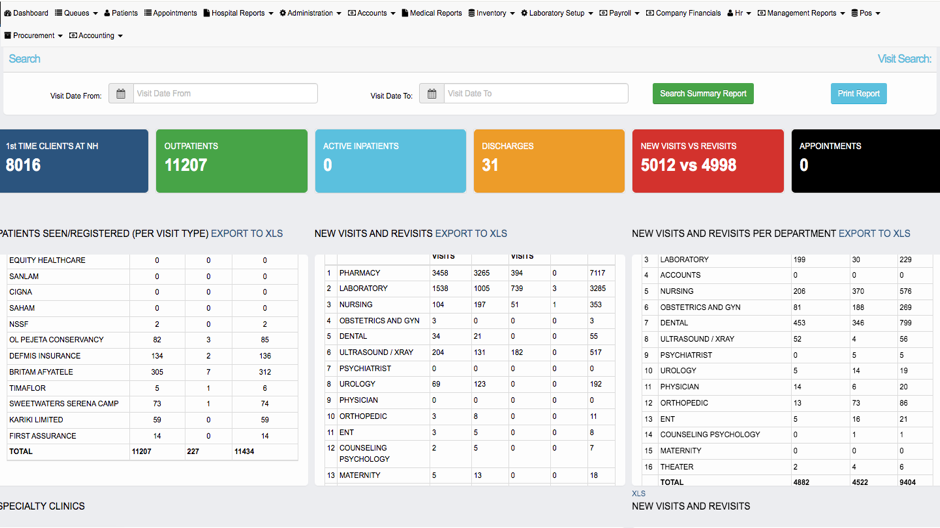Select the New Visits vs Revisits card
The width and height of the screenshot is (940, 528).
click(708, 161)
